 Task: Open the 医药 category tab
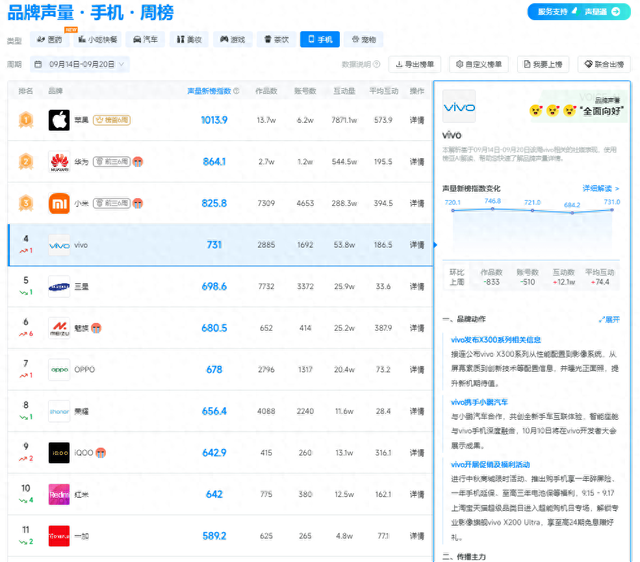coord(49,40)
